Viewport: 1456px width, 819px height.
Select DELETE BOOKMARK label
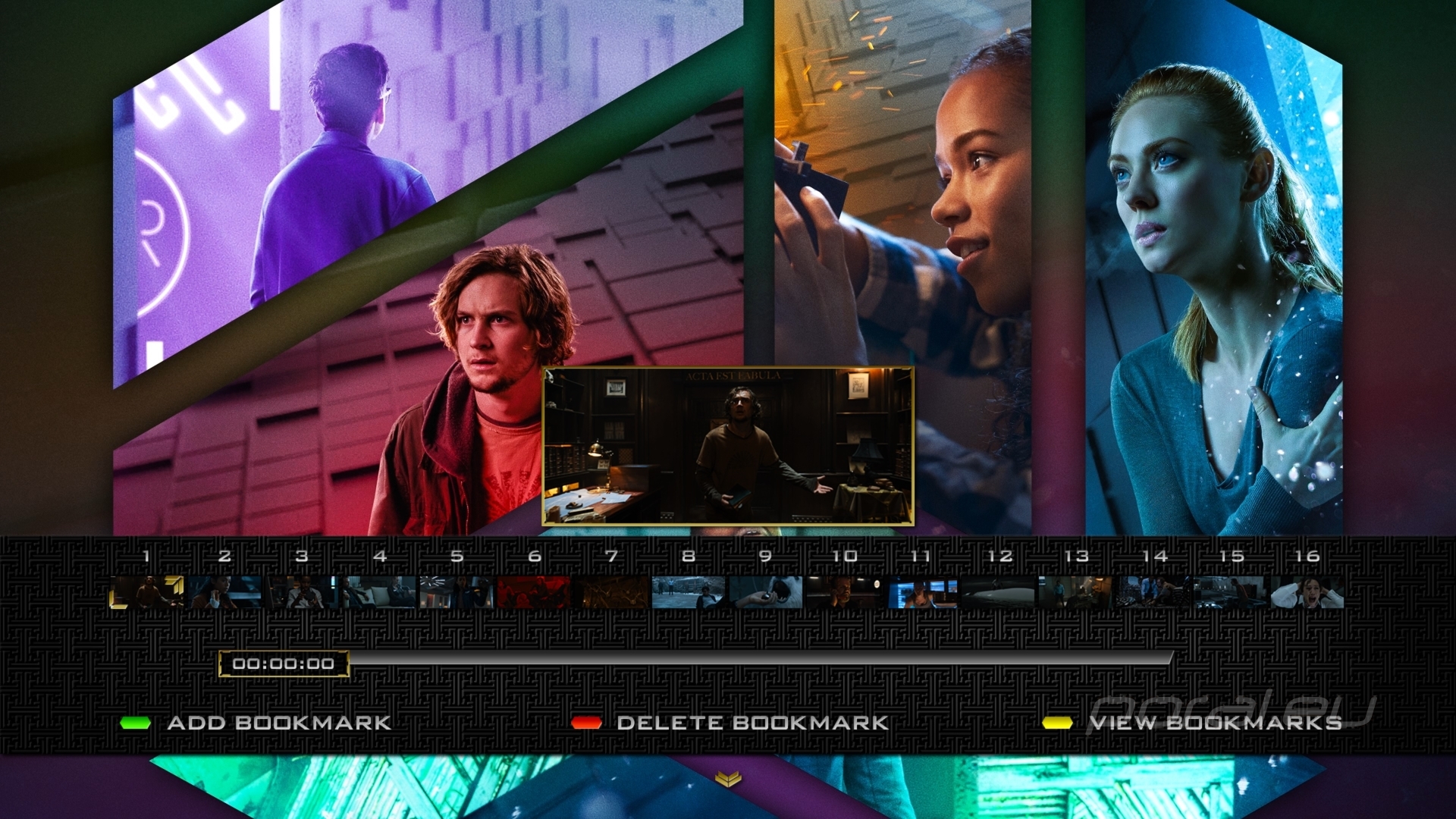pyautogui.click(x=752, y=723)
